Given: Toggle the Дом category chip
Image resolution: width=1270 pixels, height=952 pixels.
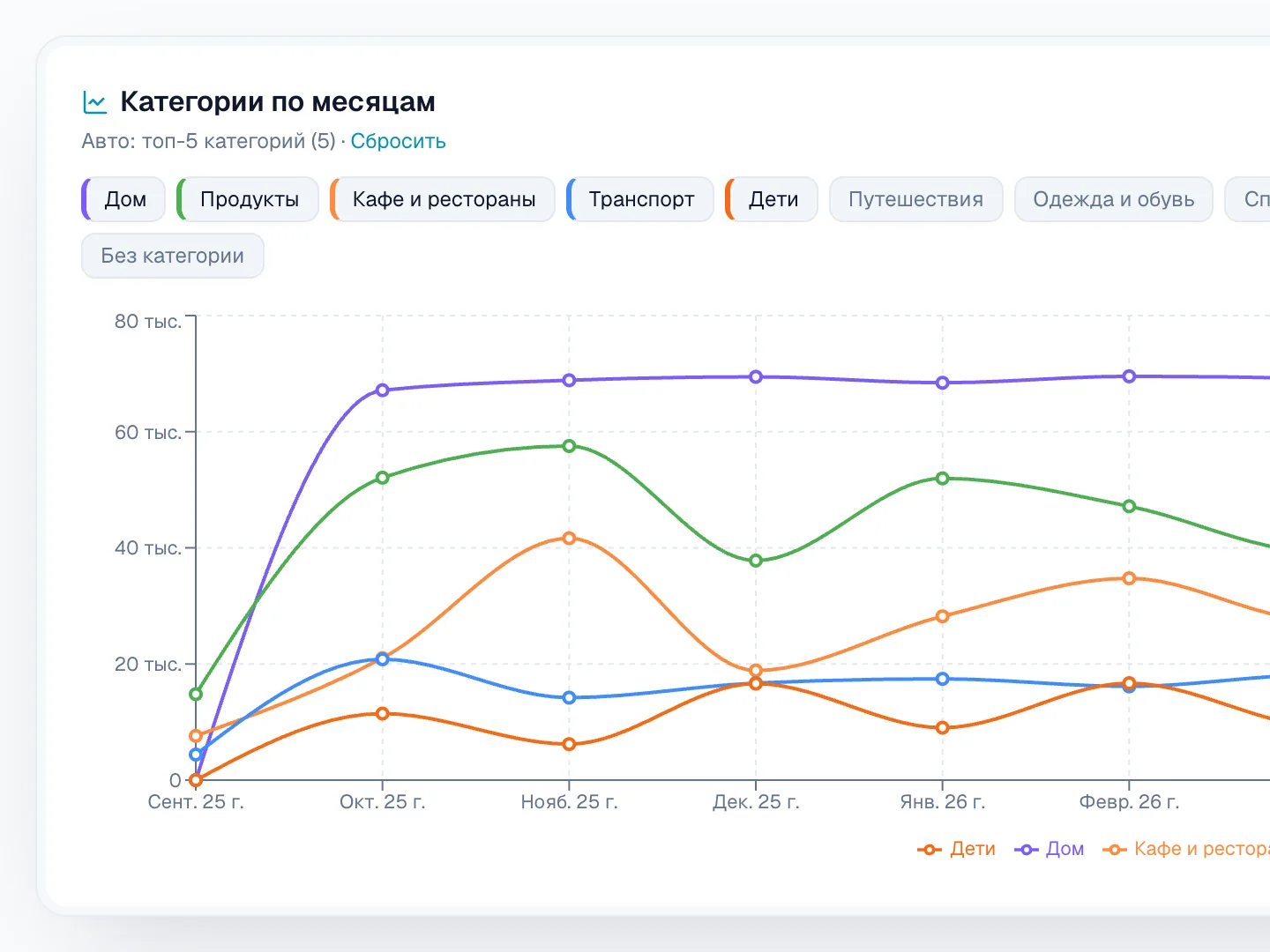Looking at the screenshot, I should point(123,199).
